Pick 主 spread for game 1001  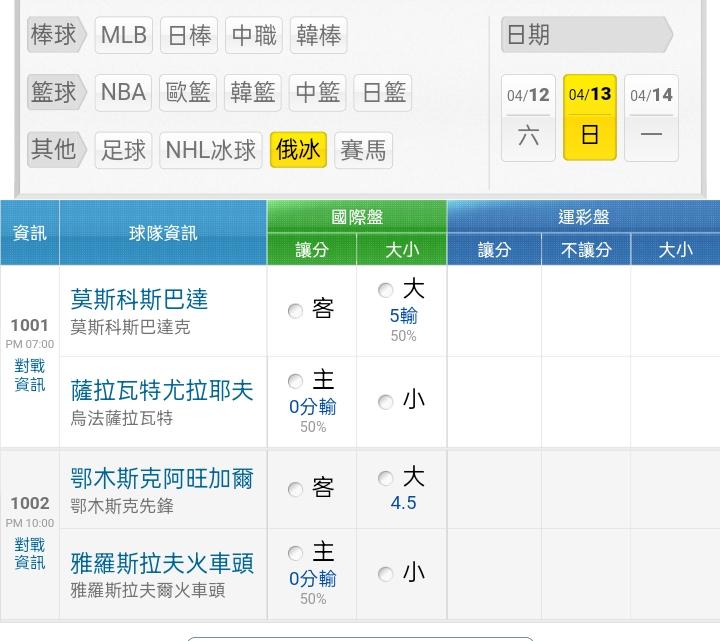295,381
